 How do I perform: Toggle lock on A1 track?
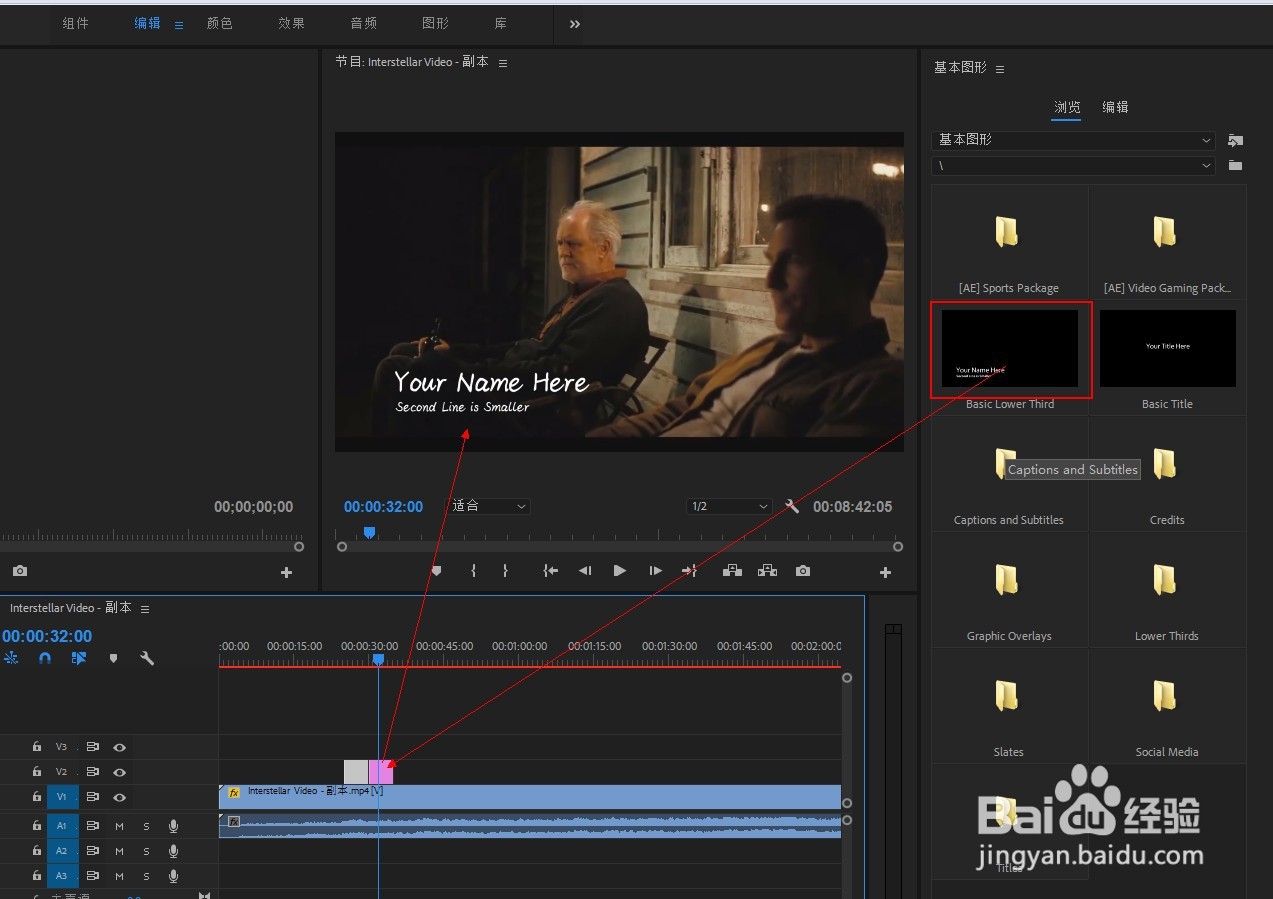pyautogui.click(x=37, y=826)
